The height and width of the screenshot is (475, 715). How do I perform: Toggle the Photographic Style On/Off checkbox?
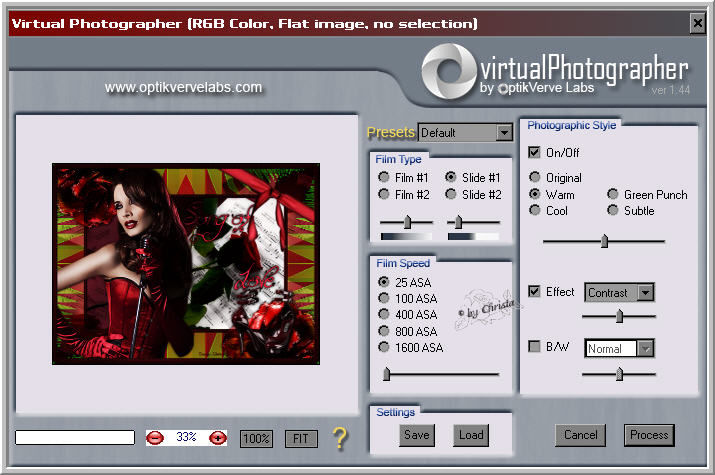534,152
